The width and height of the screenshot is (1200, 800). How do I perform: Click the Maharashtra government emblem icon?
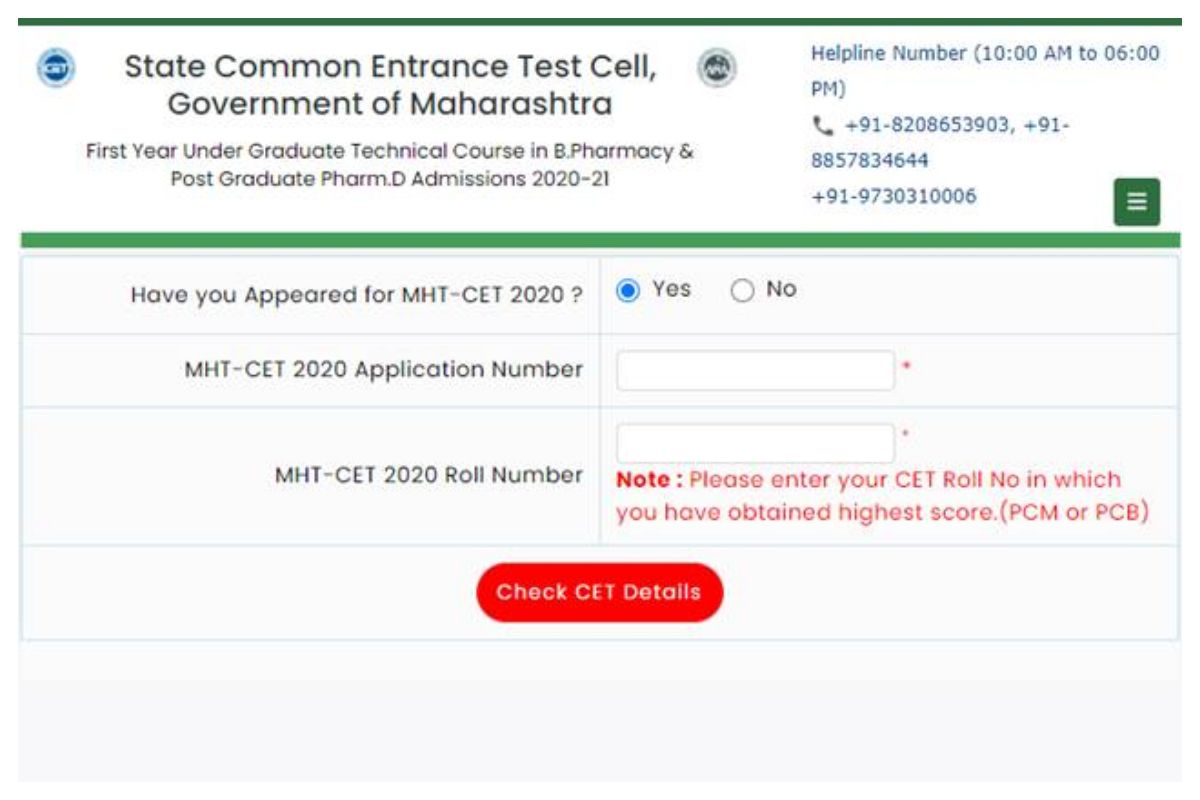715,68
